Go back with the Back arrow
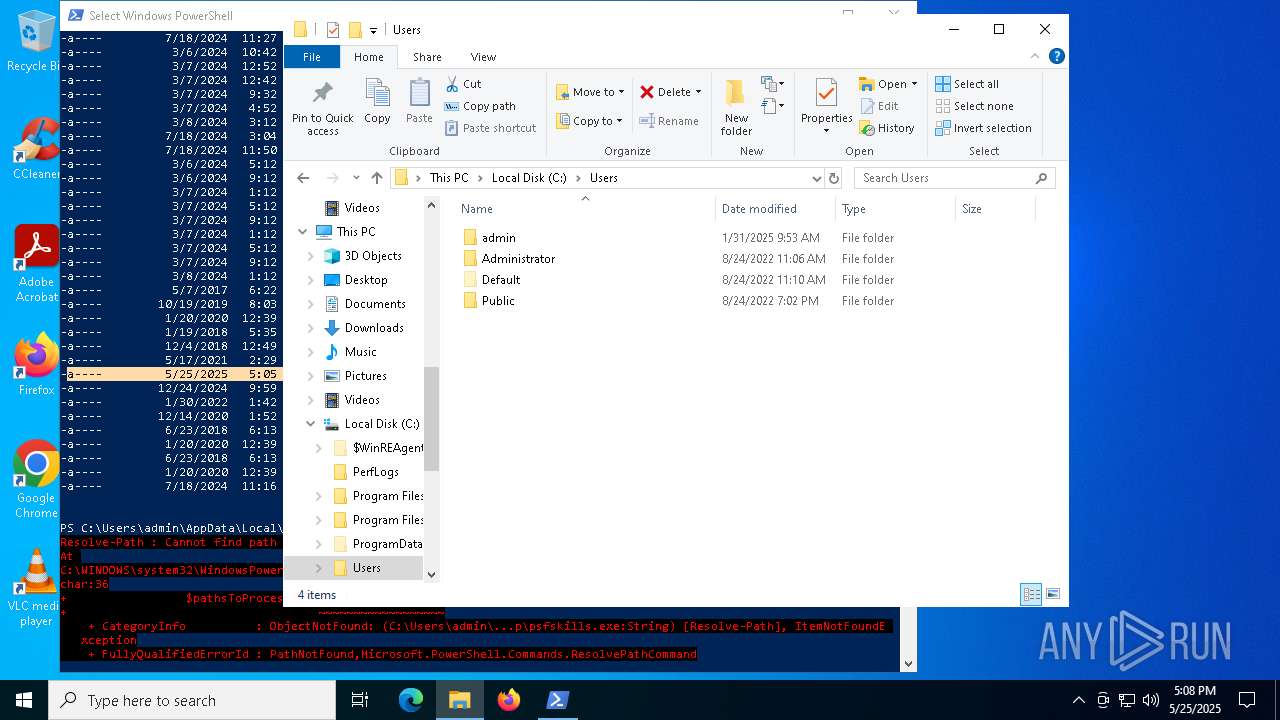Image resolution: width=1280 pixels, height=720 pixels. pyautogui.click(x=303, y=178)
